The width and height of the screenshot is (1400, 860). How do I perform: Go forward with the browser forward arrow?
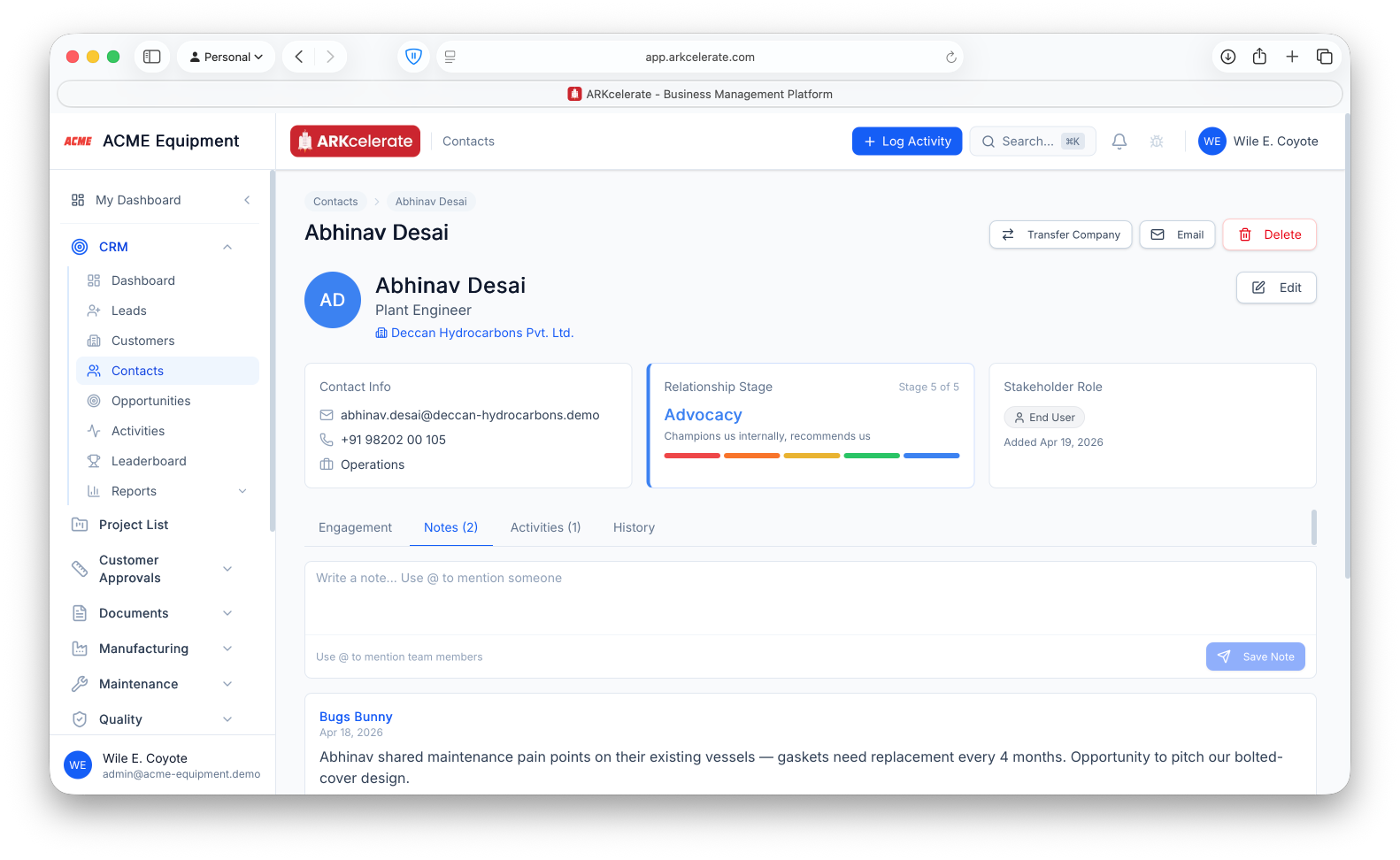[330, 57]
